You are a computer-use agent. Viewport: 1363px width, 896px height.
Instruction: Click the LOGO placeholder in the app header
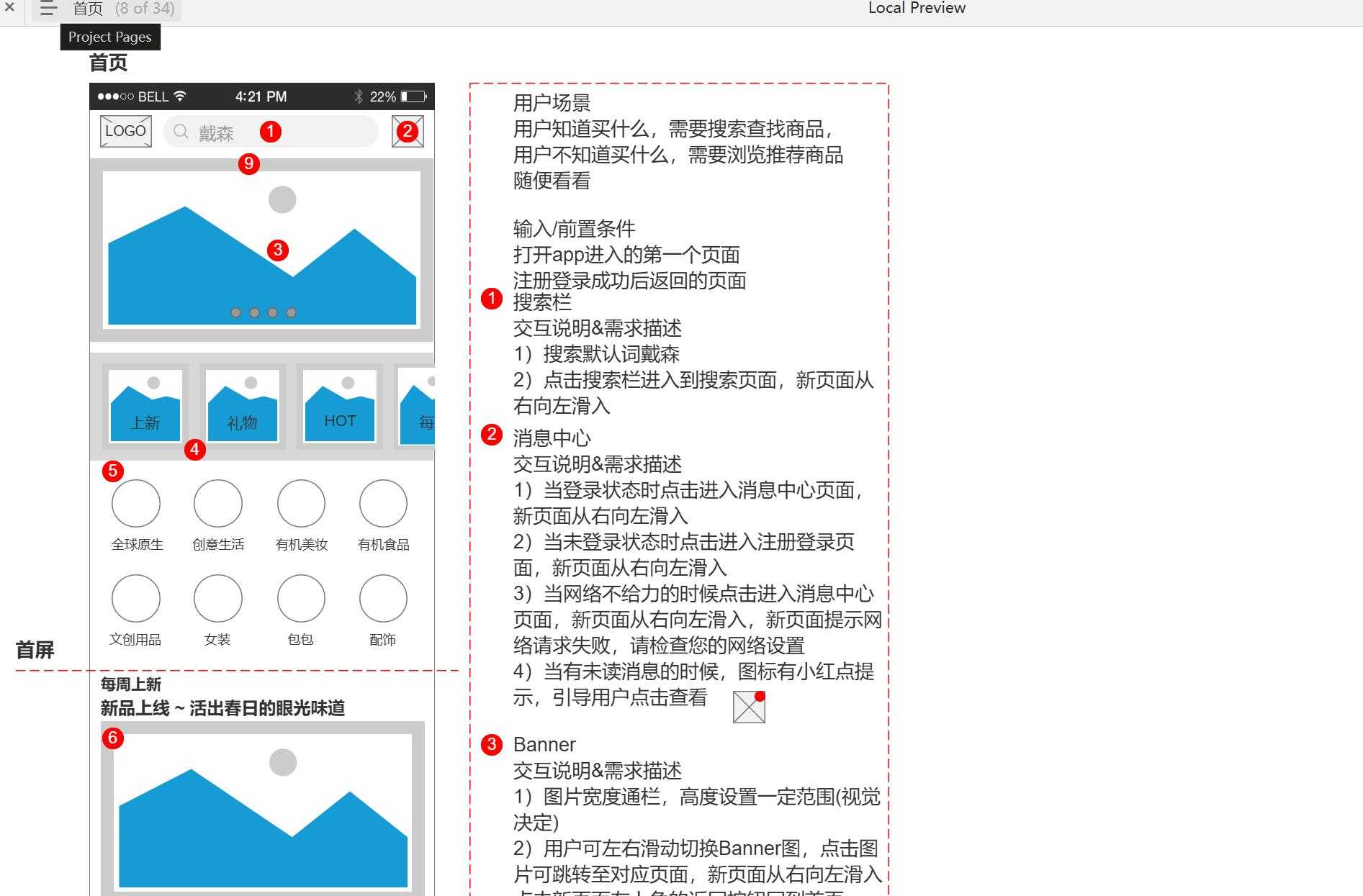tap(125, 131)
